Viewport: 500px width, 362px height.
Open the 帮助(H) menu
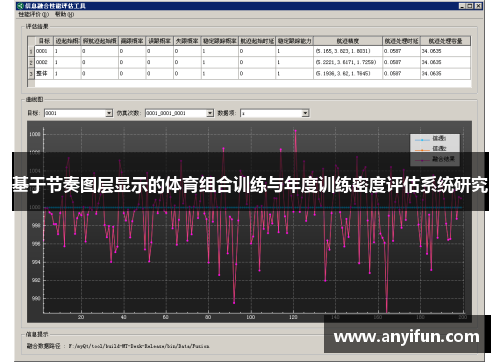pos(64,14)
